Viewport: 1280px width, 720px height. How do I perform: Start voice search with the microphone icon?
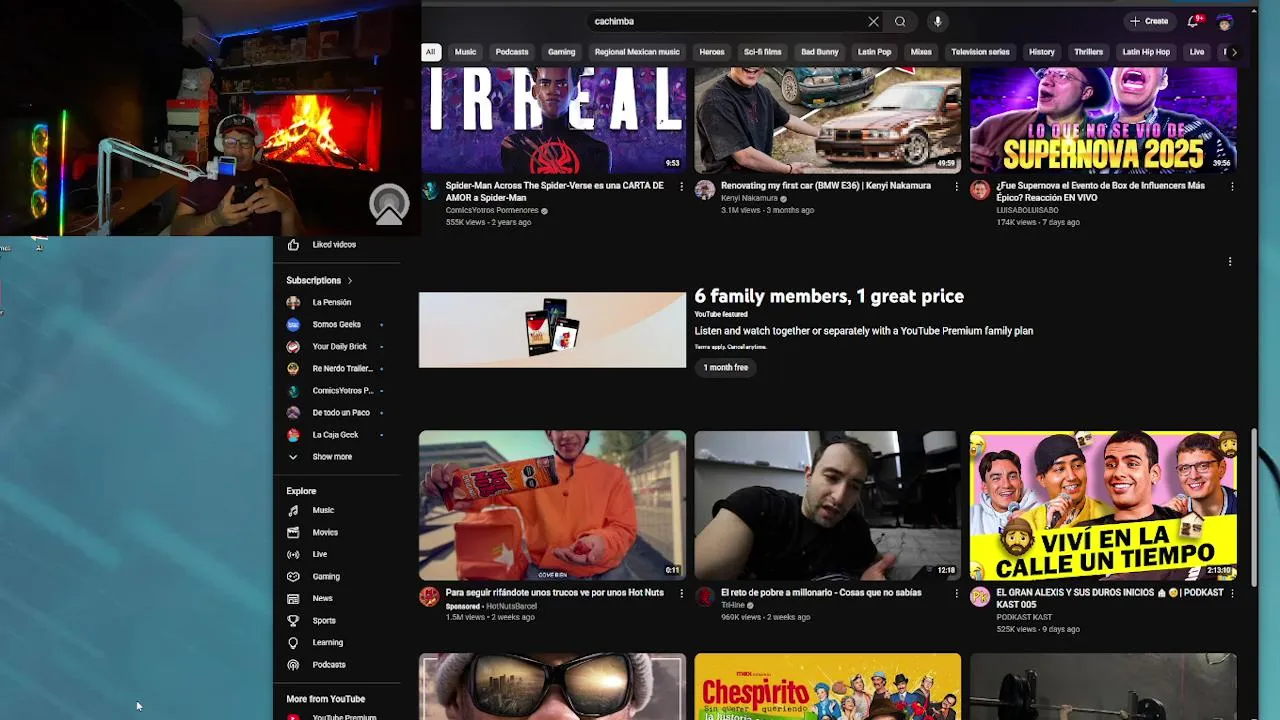[937, 21]
